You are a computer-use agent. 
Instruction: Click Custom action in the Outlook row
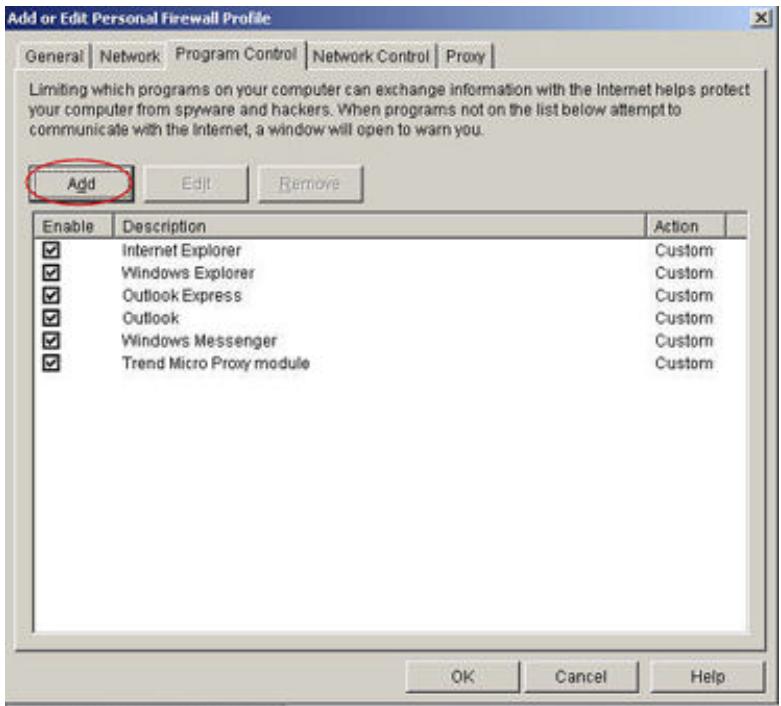(684, 318)
